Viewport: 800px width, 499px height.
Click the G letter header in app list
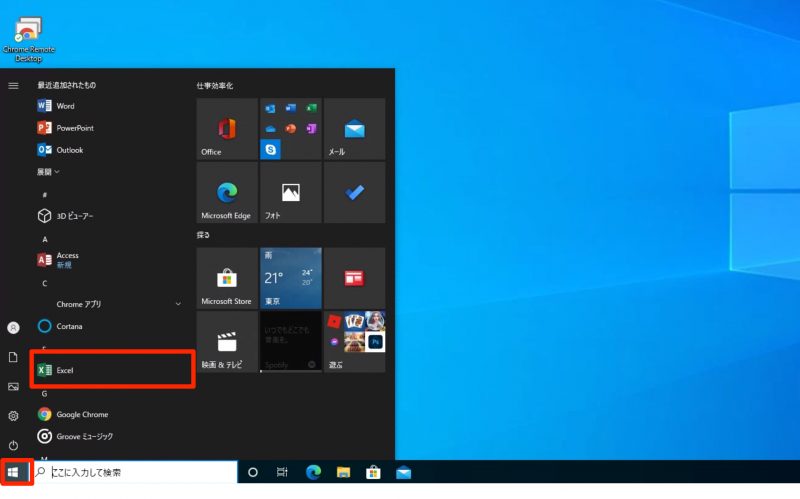[45, 393]
